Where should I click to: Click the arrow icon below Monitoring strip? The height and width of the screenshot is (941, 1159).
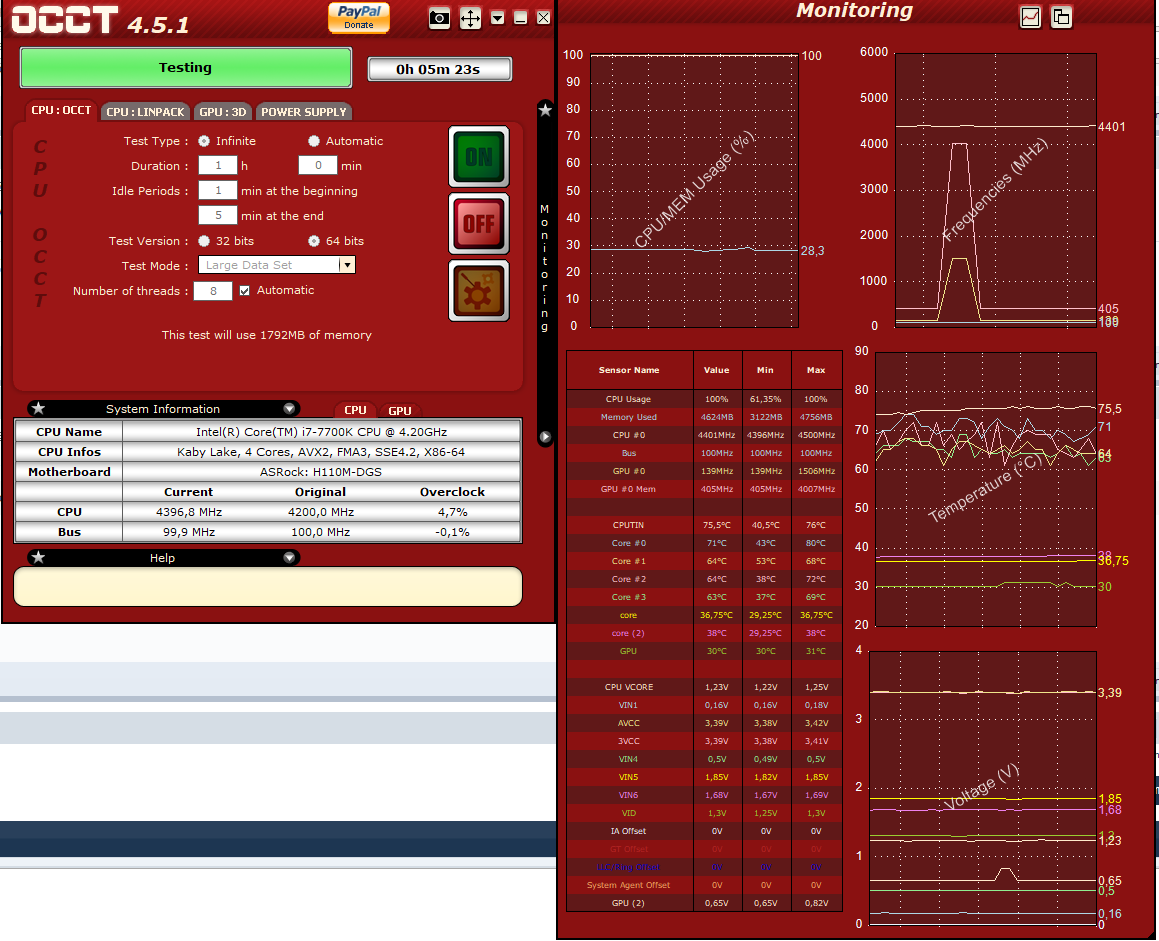[545, 437]
